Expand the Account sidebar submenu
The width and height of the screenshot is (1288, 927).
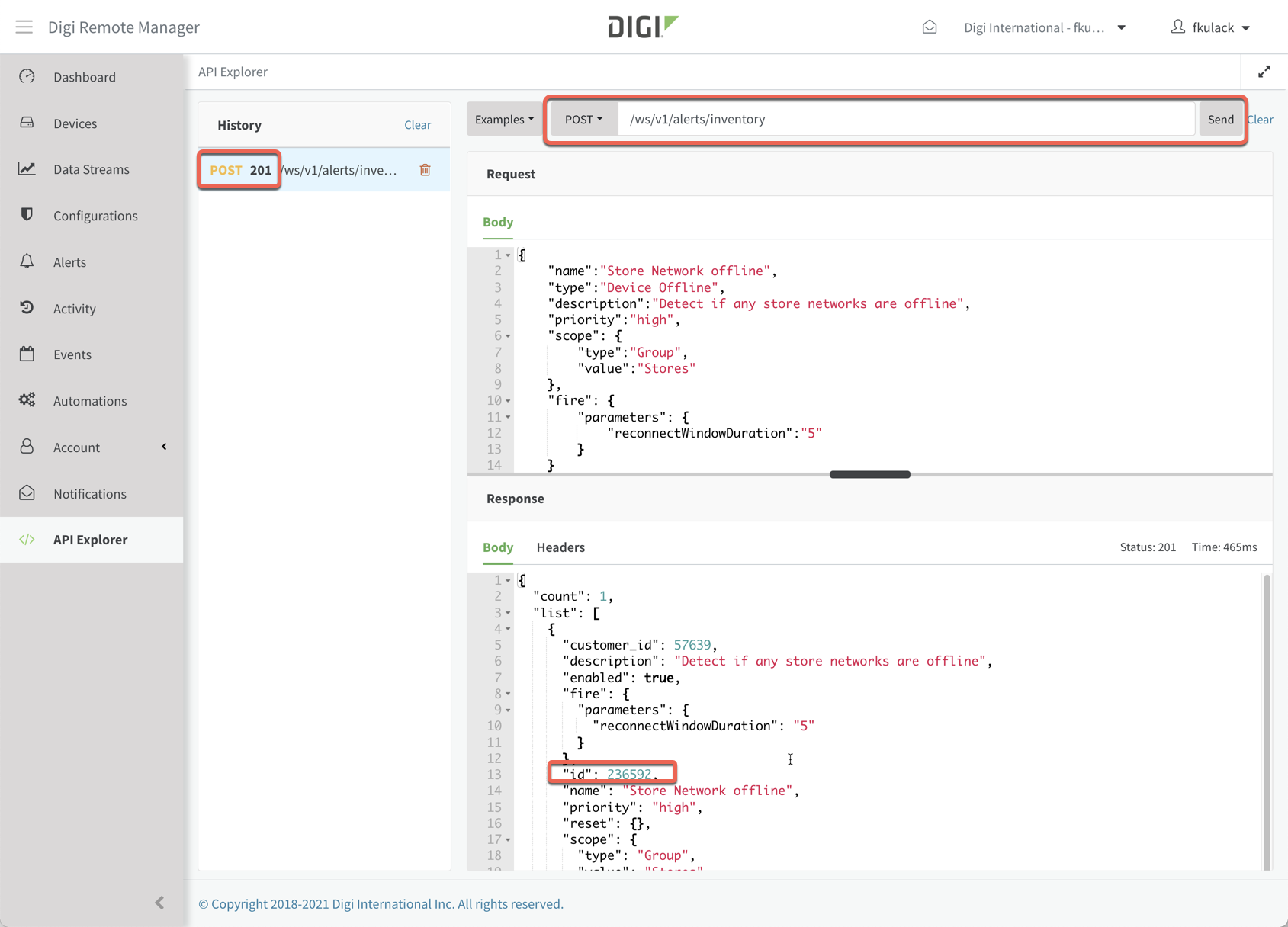[164, 447]
